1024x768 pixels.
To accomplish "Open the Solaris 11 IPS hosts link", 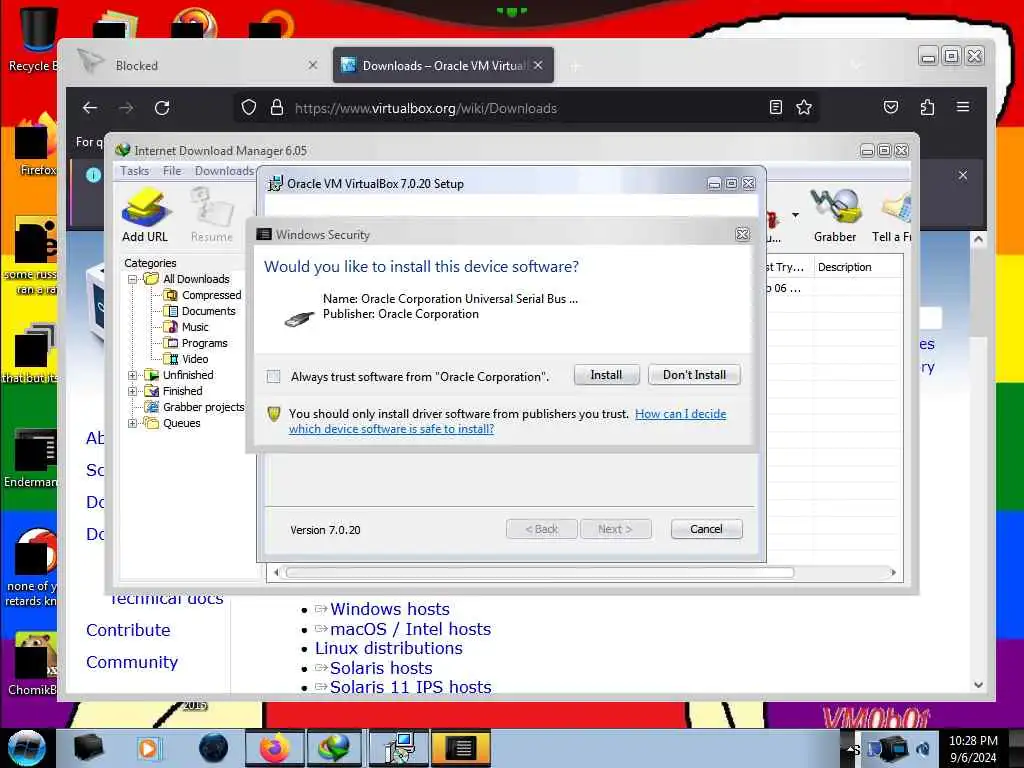I will (410, 687).
